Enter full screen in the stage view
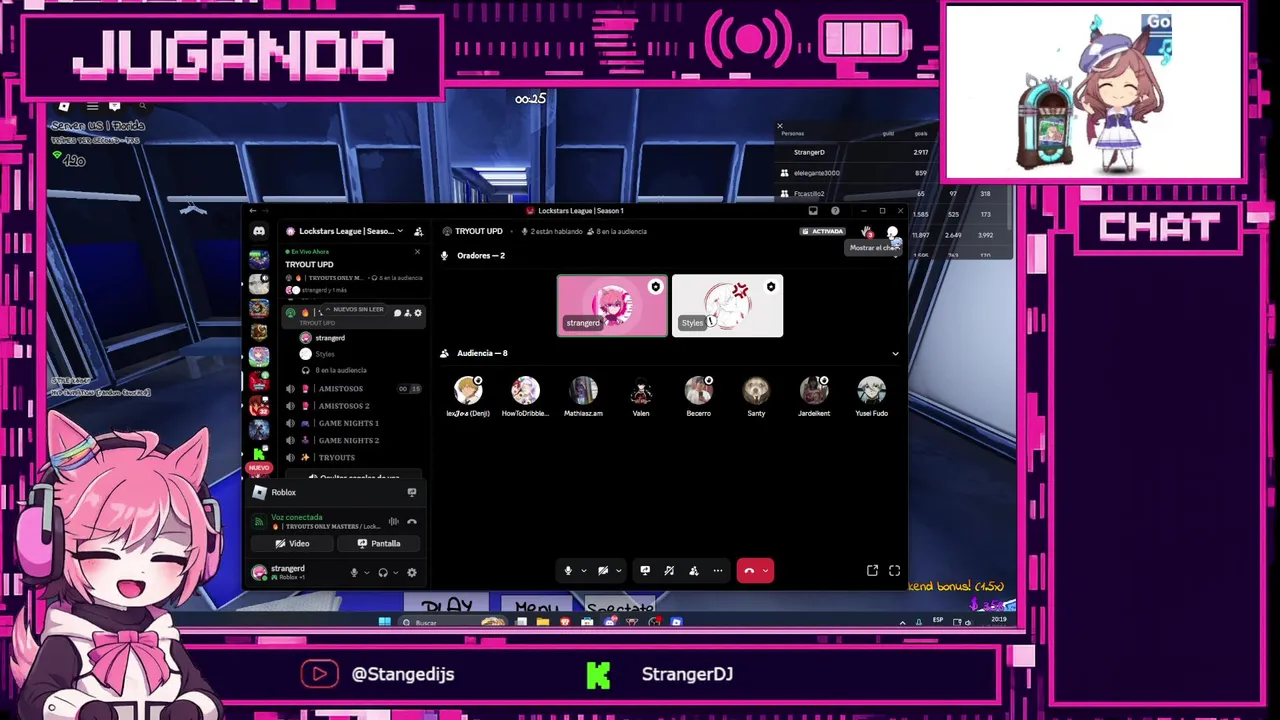This screenshot has width=1280, height=720. (x=894, y=570)
